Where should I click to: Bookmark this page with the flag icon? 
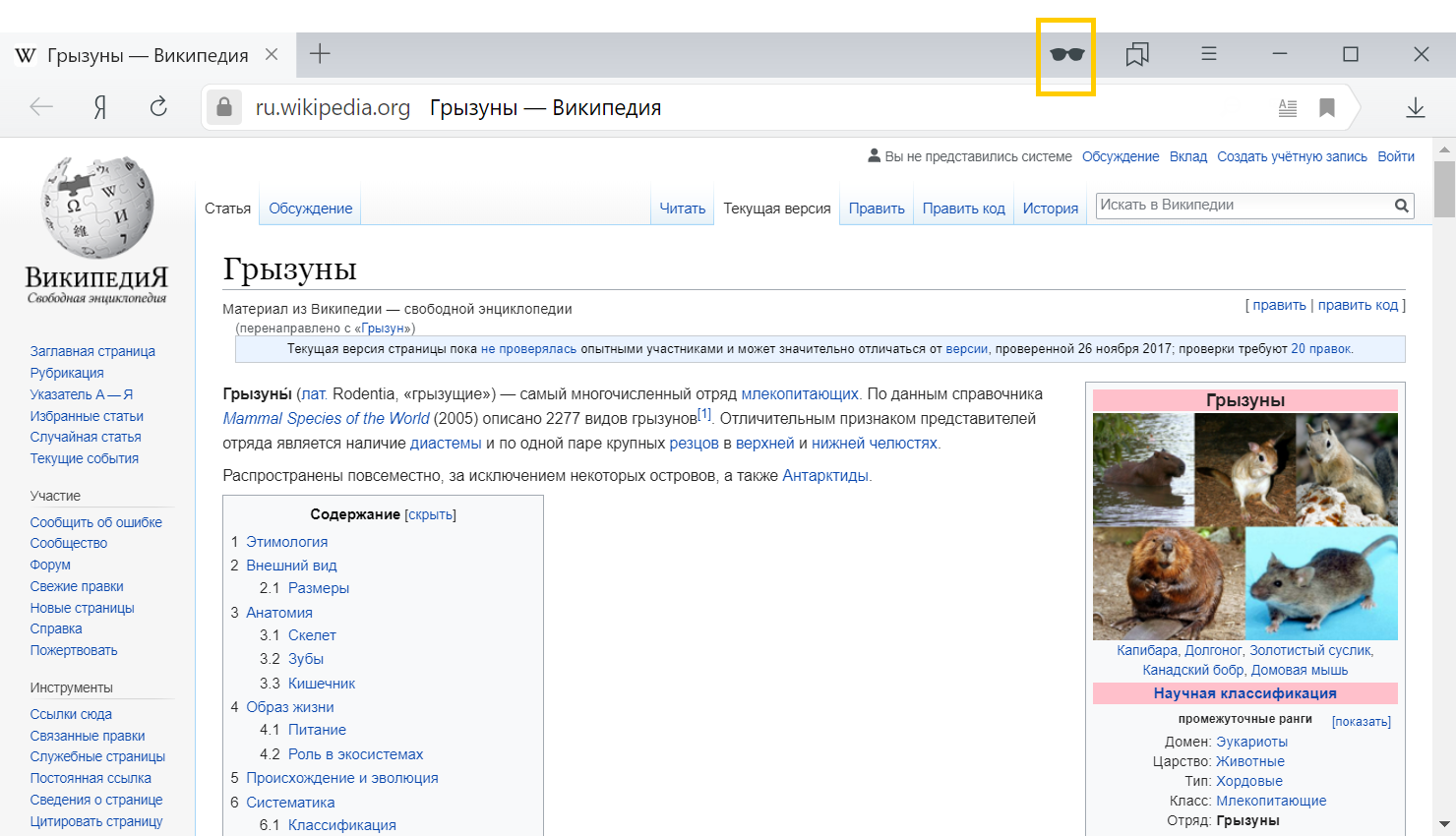pyautogui.click(x=1327, y=108)
